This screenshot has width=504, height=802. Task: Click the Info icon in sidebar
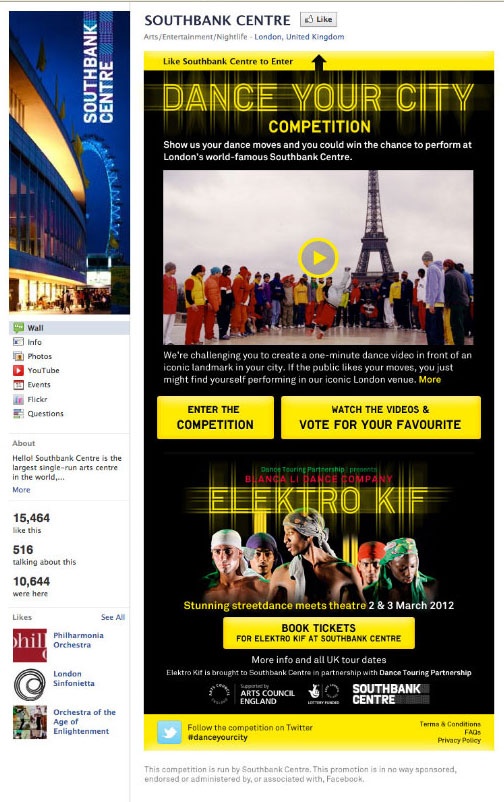pos(18,342)
